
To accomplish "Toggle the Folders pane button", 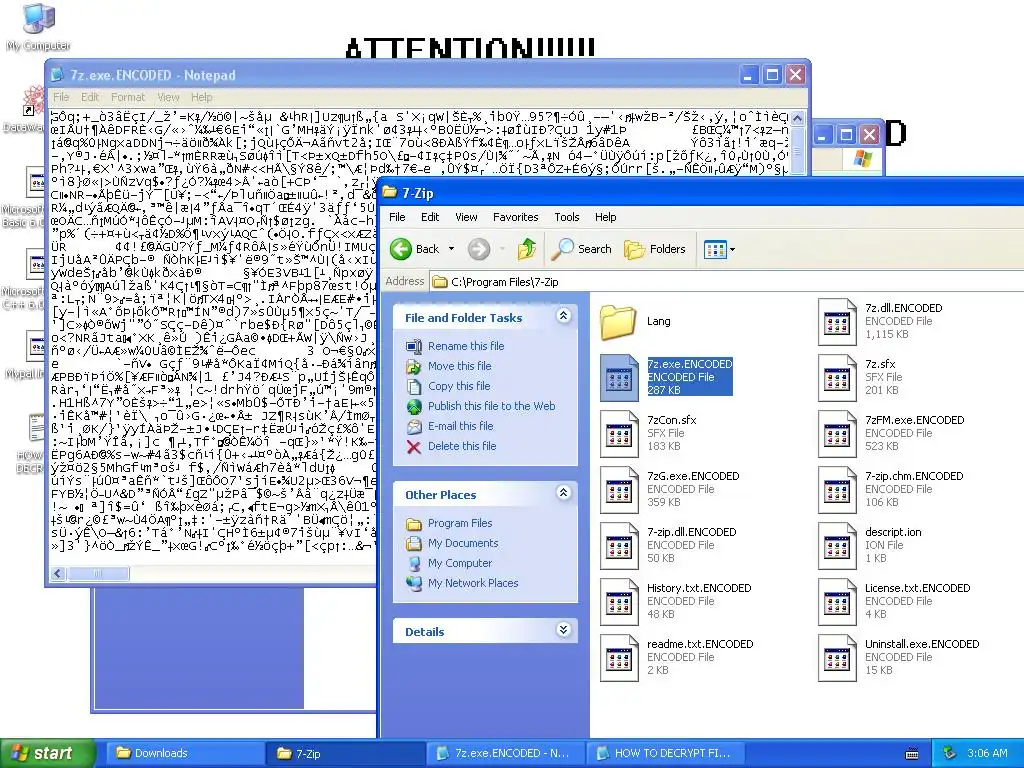I will (x=654, y=249).
